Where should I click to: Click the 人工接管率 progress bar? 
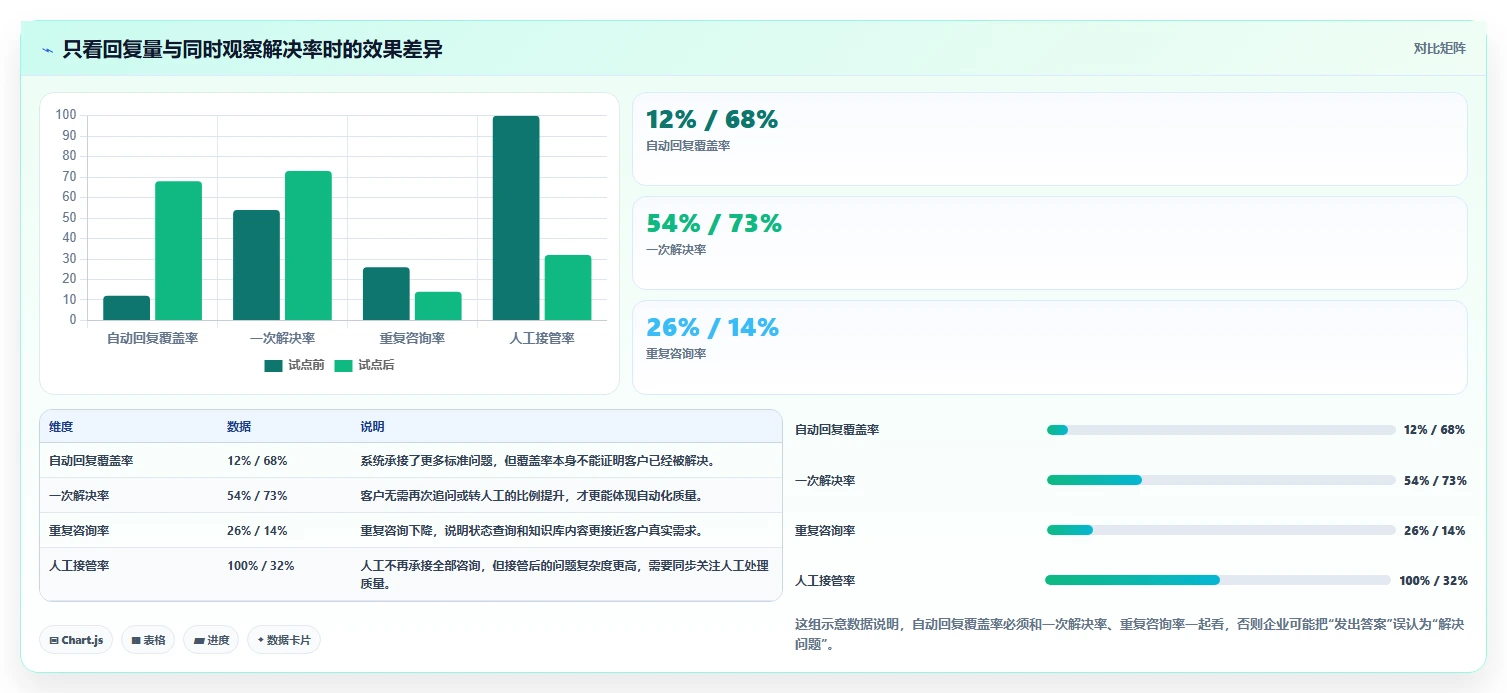(1218, 580)
